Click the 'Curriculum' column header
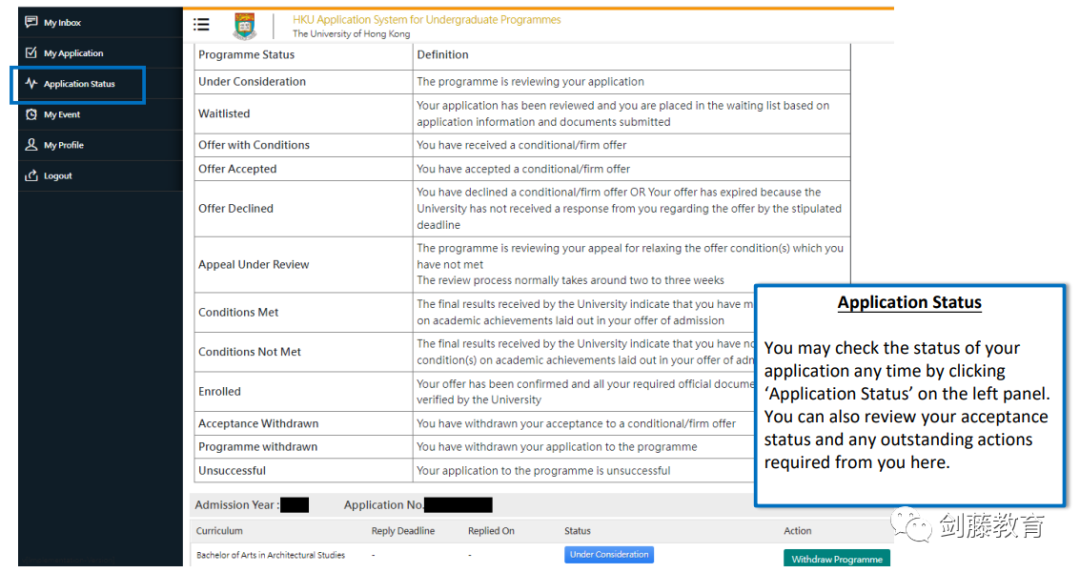The image size is (1080, 573). [219, 531]
